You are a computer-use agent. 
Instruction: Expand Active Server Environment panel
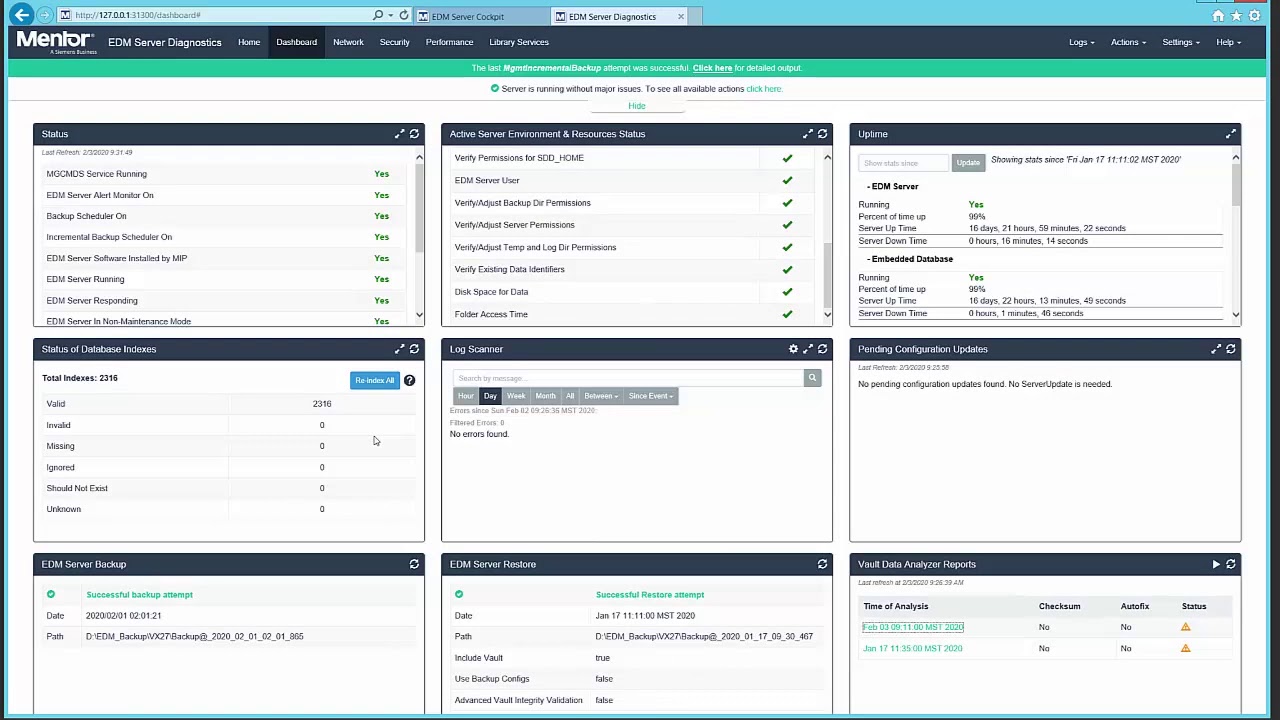(x=808, y=134)
